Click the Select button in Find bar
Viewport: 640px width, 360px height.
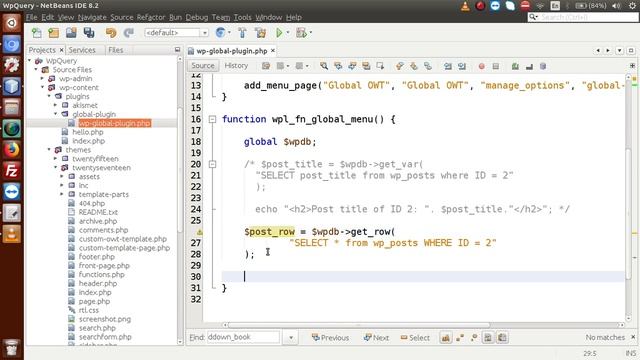point(415,338)
